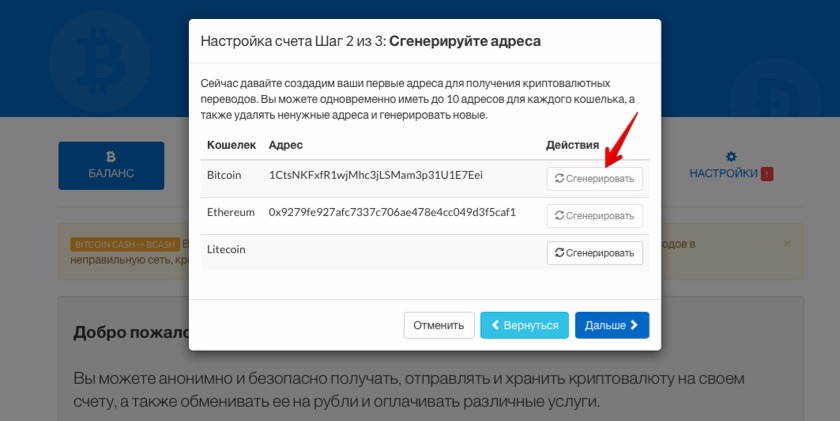Click the Litecoin wallet name cell
Image resolution: width=840 pixels, height=421 pixels.
[226, 250]
